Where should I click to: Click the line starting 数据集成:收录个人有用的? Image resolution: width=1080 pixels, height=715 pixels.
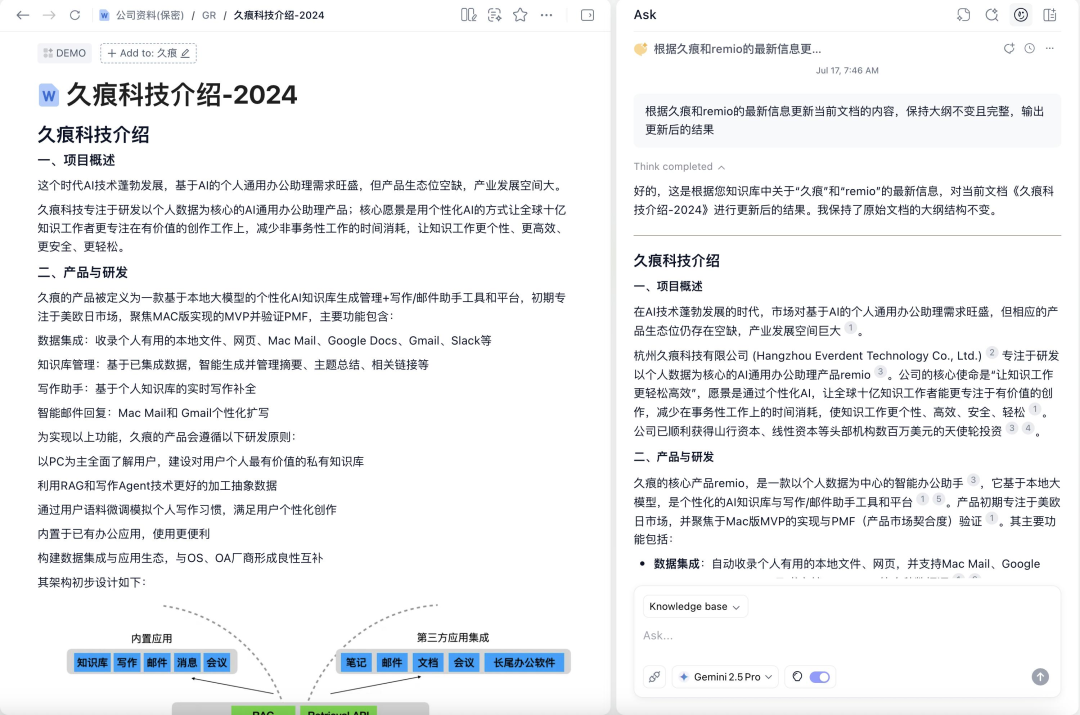pos(264,341)
